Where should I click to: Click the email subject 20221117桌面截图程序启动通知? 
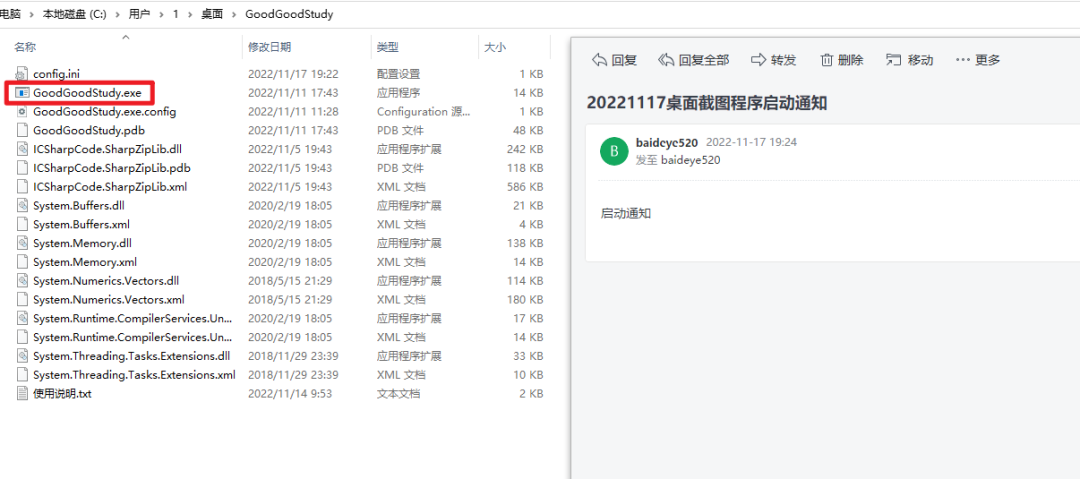pos(707,103)
